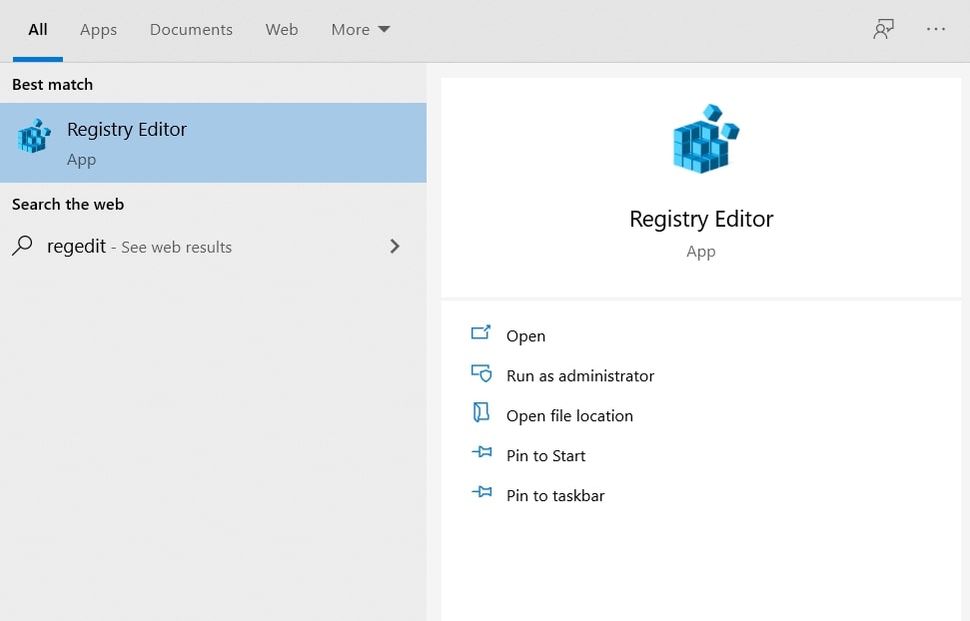The height and width of the screenshot is (621, 970).
Task: Select the Run as administrator shield icon
Action: pos(481,374)
